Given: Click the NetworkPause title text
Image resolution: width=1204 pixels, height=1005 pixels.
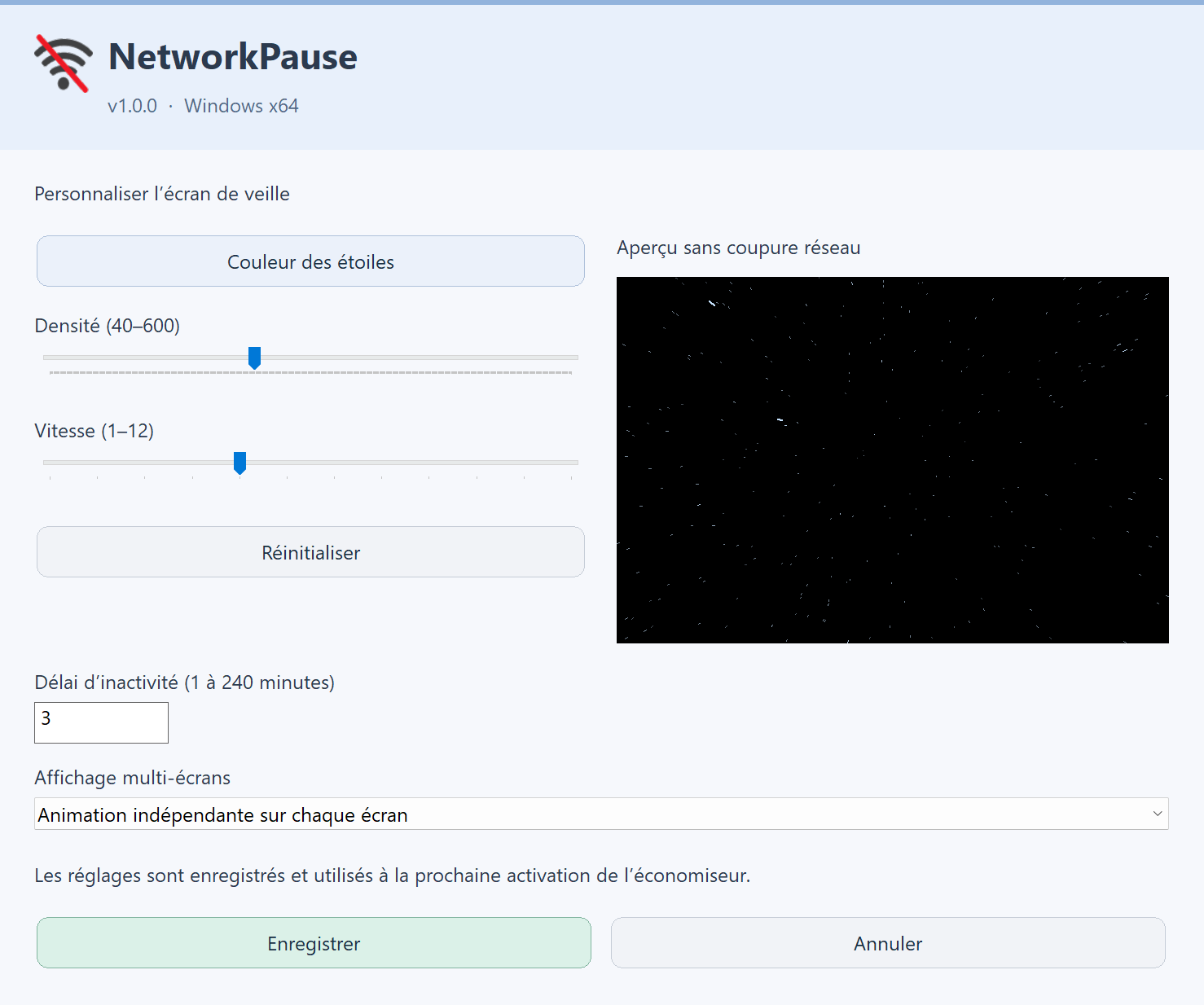Looking at the screenshot, I should [233, 57].
